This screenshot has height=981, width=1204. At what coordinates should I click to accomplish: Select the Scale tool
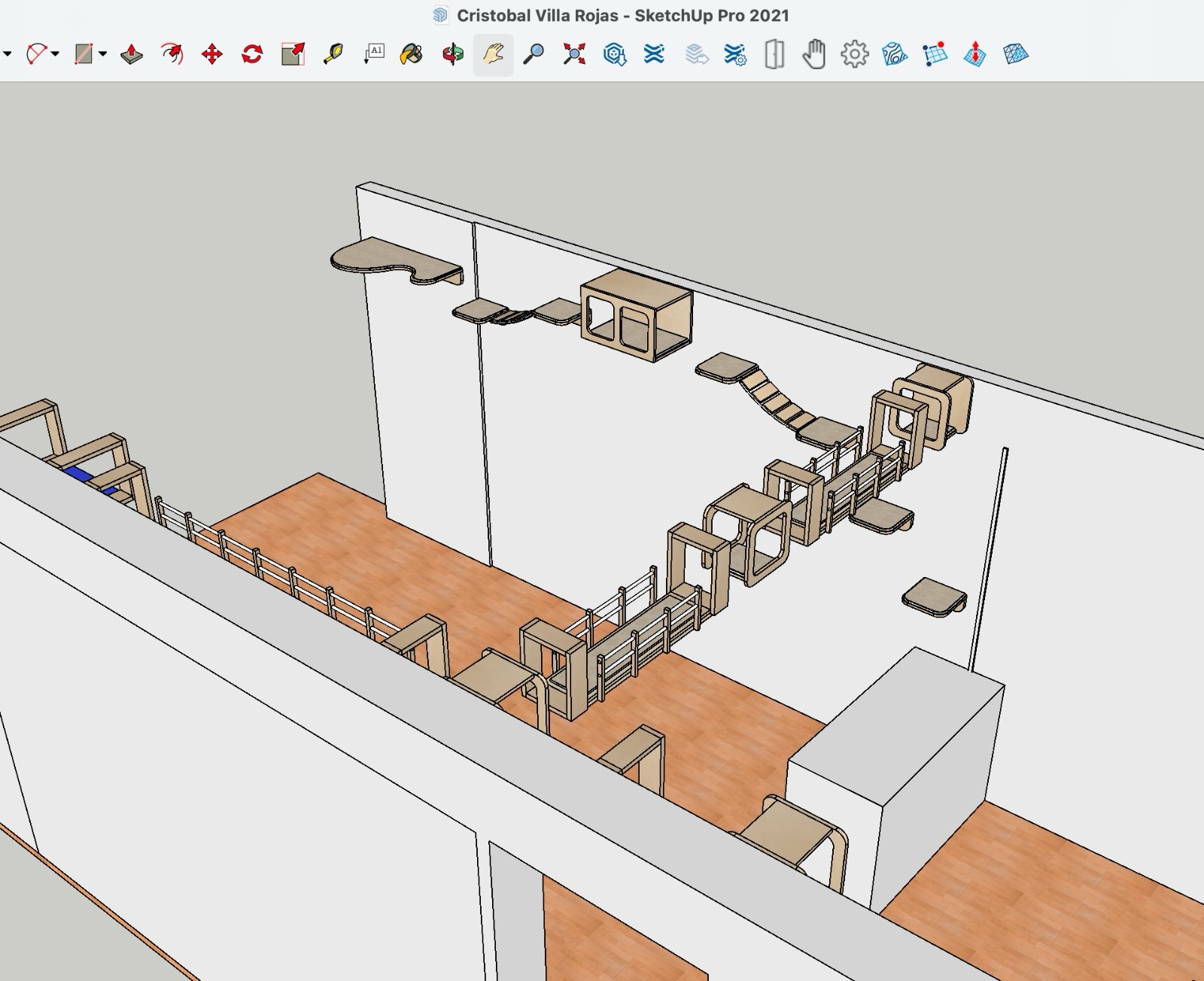click(293, 54)
